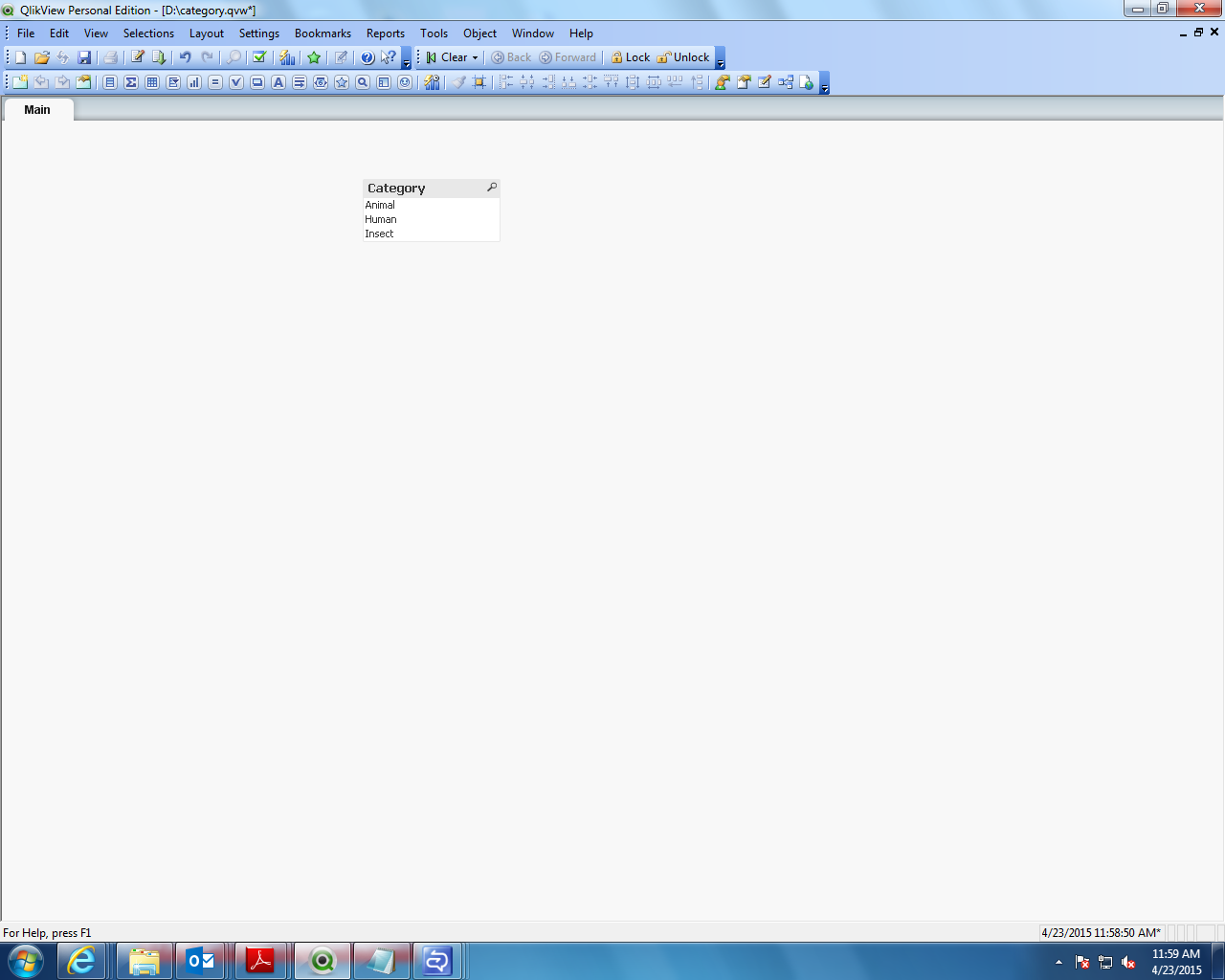
Task: Toggle the Design Grid icon
Action: (x=479, y=82)
